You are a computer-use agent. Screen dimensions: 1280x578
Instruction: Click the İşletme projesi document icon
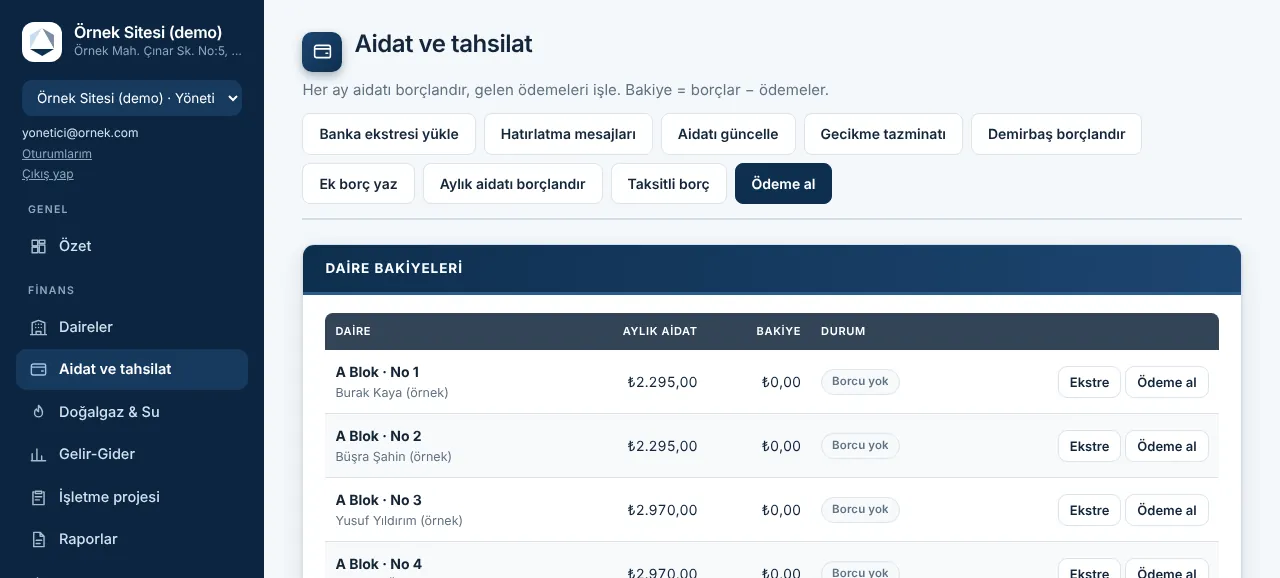coord(39,497)
